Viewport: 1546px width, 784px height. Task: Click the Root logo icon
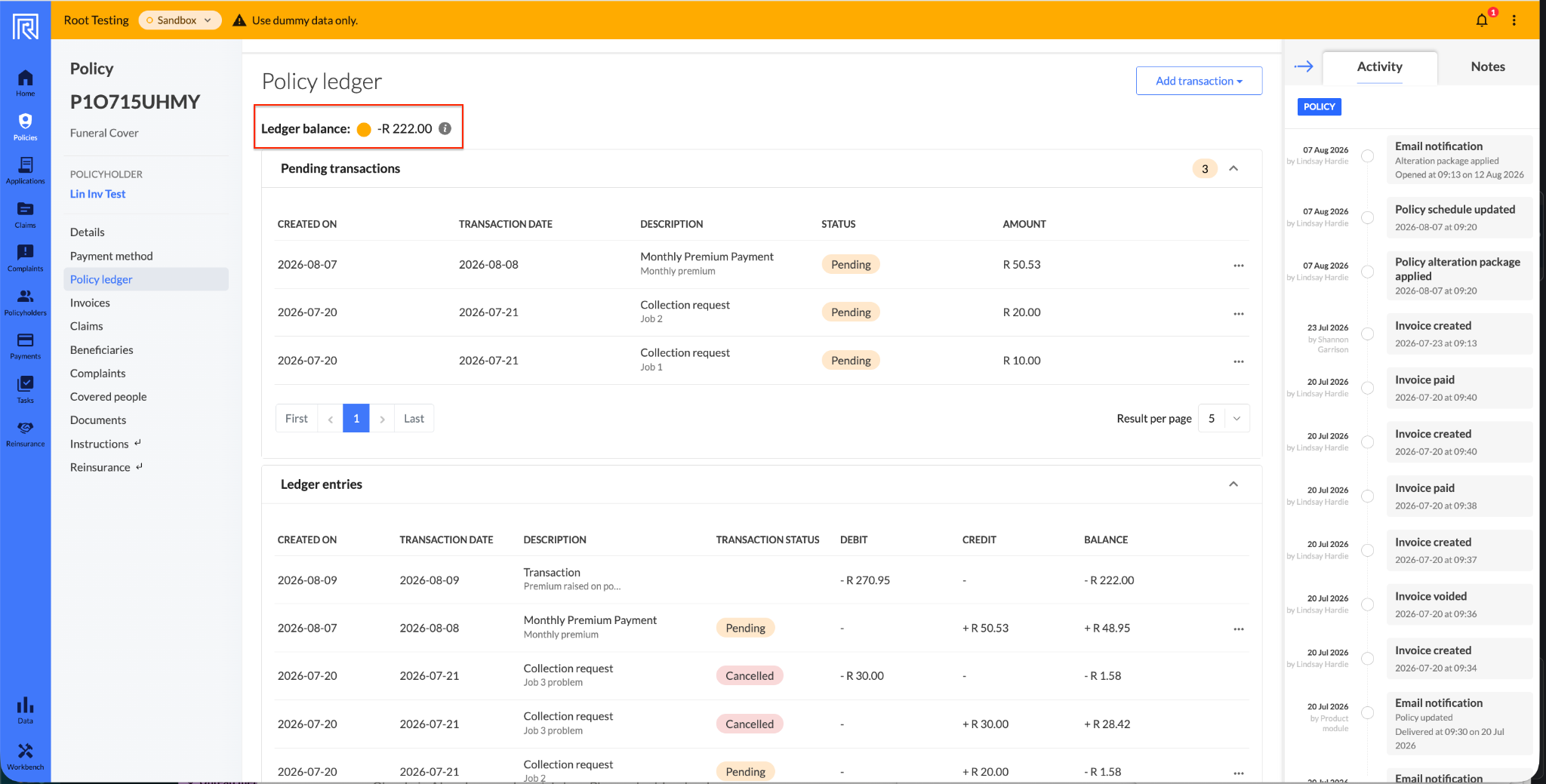(25, 26)
